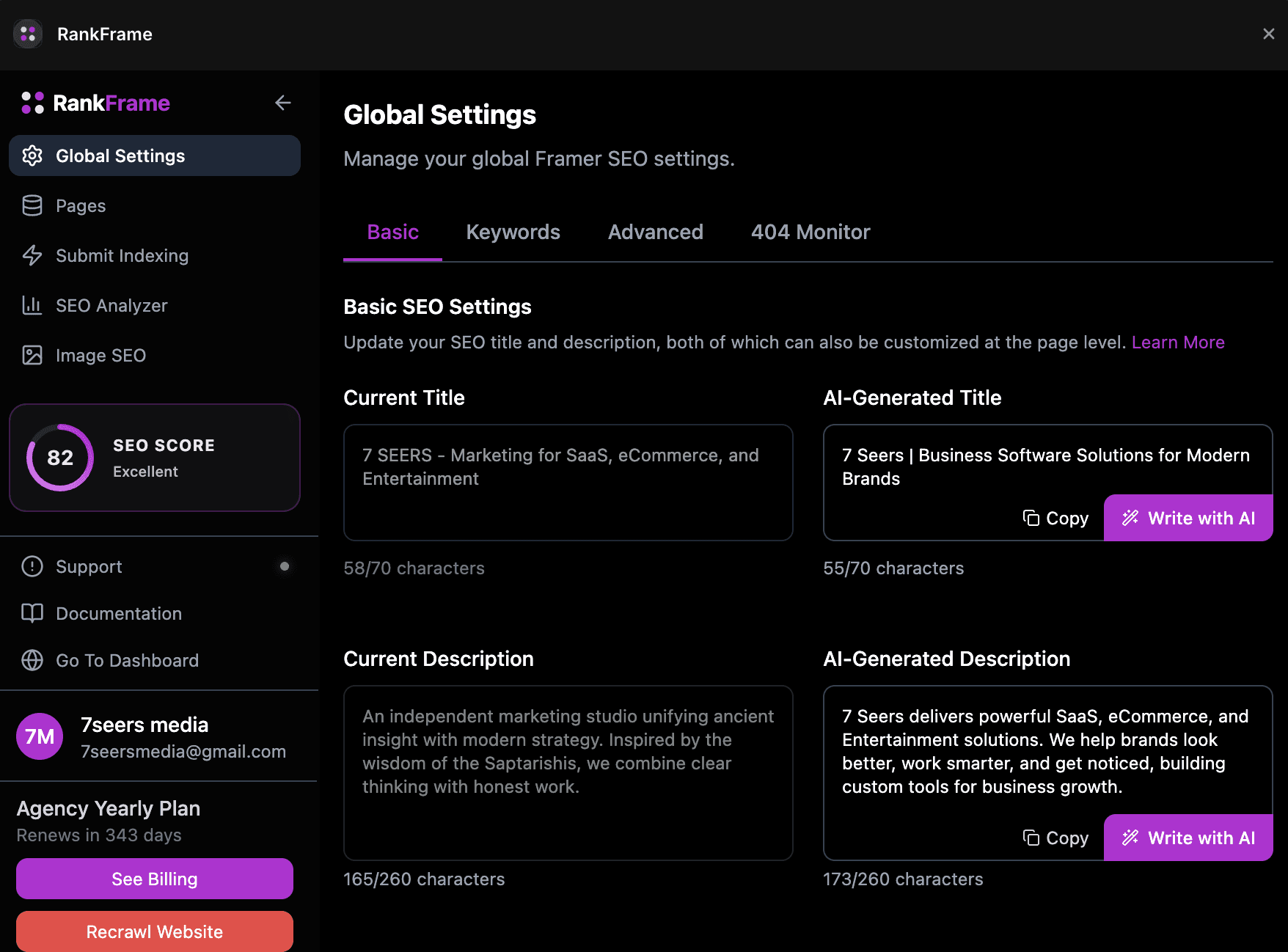Viewport: 1288px width, 952px height.
Task: Click the magic wand icon in title Write with AI
Action: tap(1130, 518)
